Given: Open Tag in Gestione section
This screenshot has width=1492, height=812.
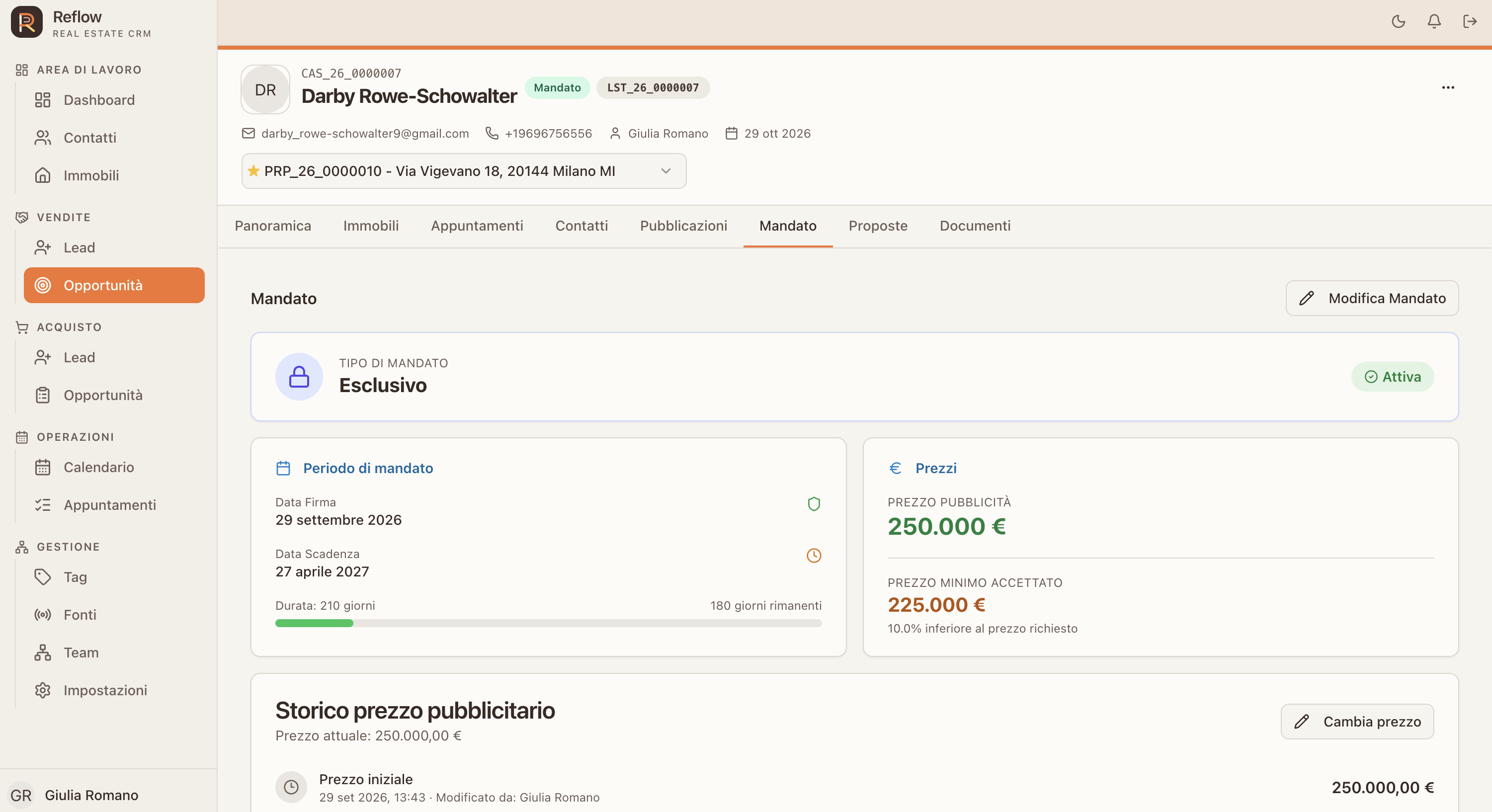Looking at the screenshot, I should [x=114, y=577].
